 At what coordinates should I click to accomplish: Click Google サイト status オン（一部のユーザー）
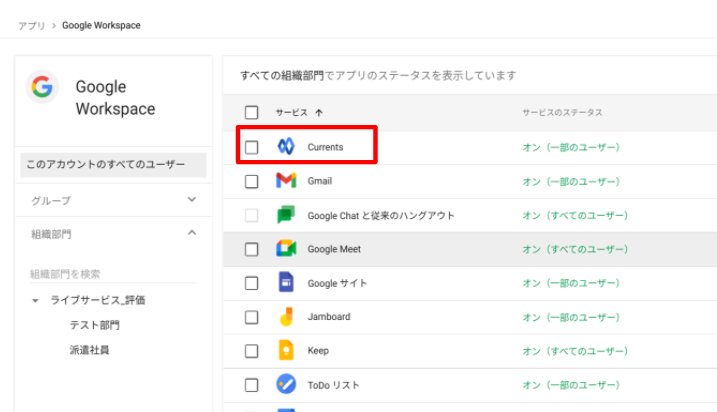coord(571,283)
